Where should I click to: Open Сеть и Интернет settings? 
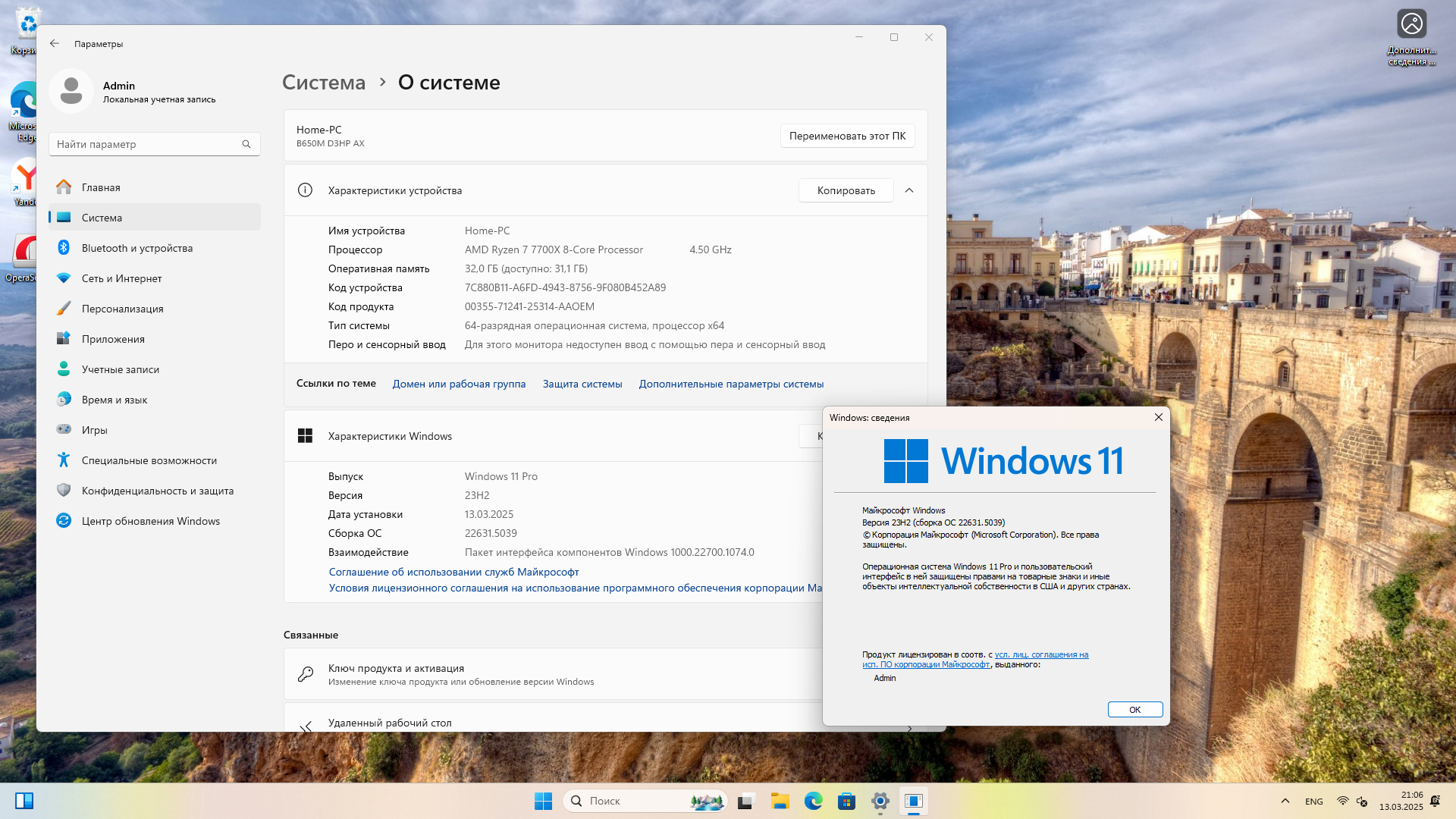(x=121, y=278)
